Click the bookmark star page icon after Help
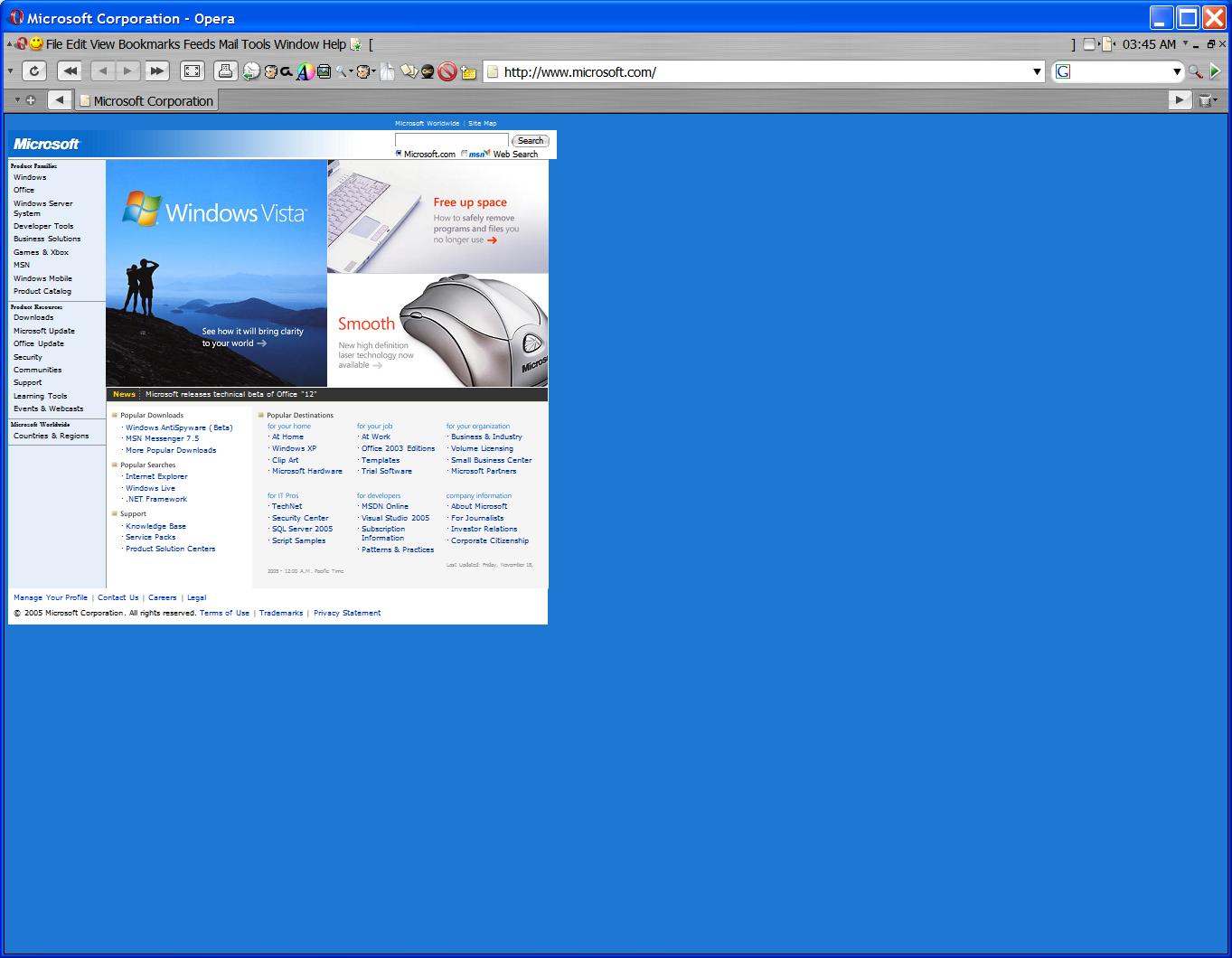 pyautogui.click(x=356, y=44)
